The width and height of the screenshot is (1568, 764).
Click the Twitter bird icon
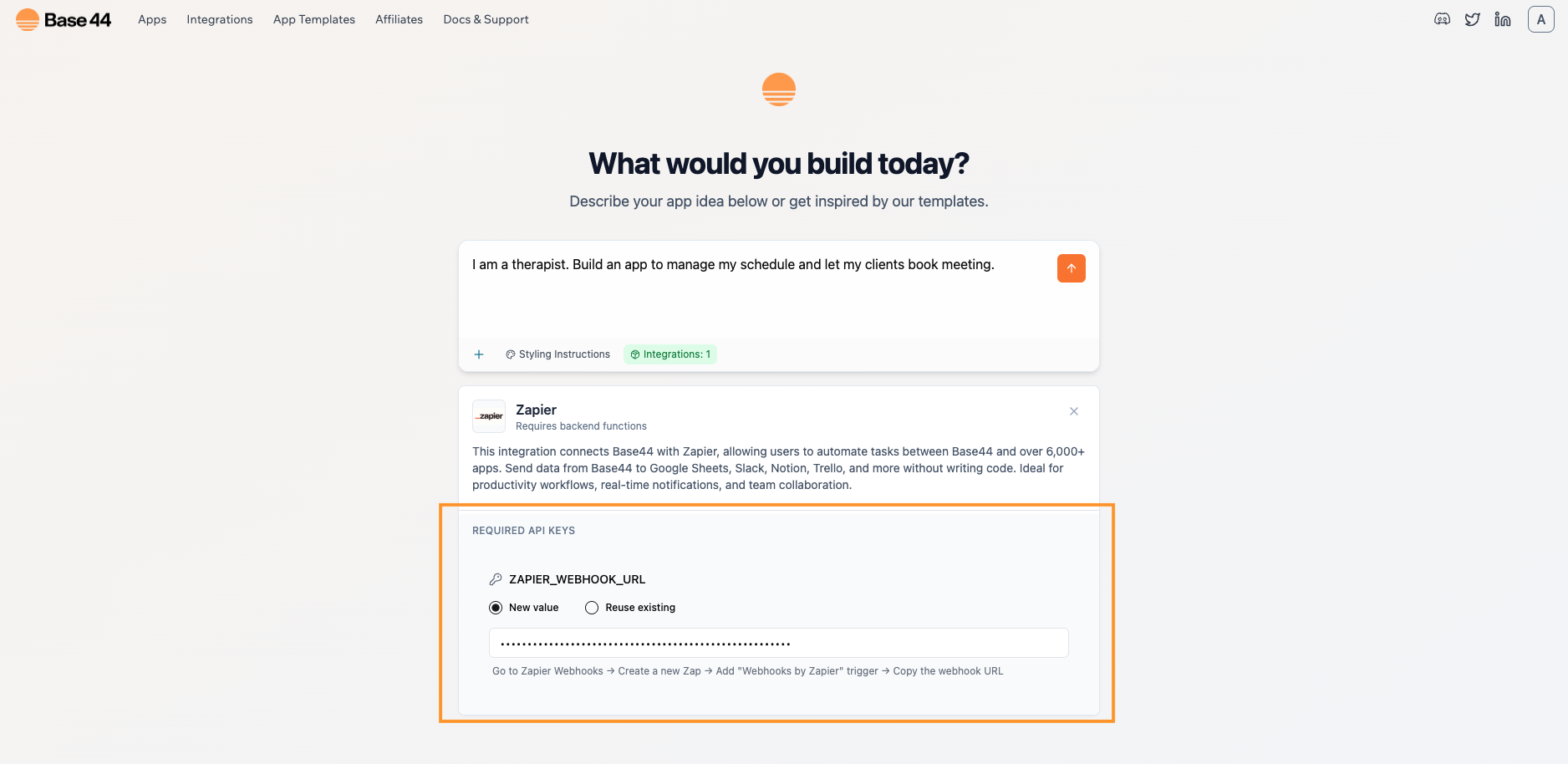click(1472, 18)
